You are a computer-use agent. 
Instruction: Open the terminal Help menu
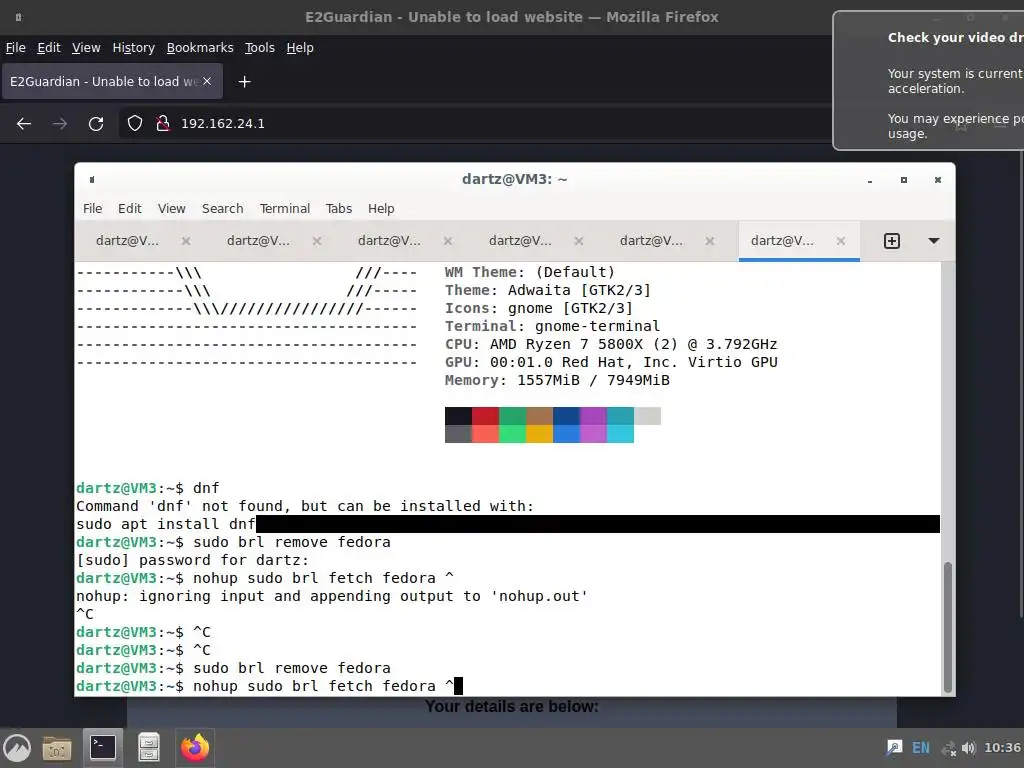tap(381, 208)
